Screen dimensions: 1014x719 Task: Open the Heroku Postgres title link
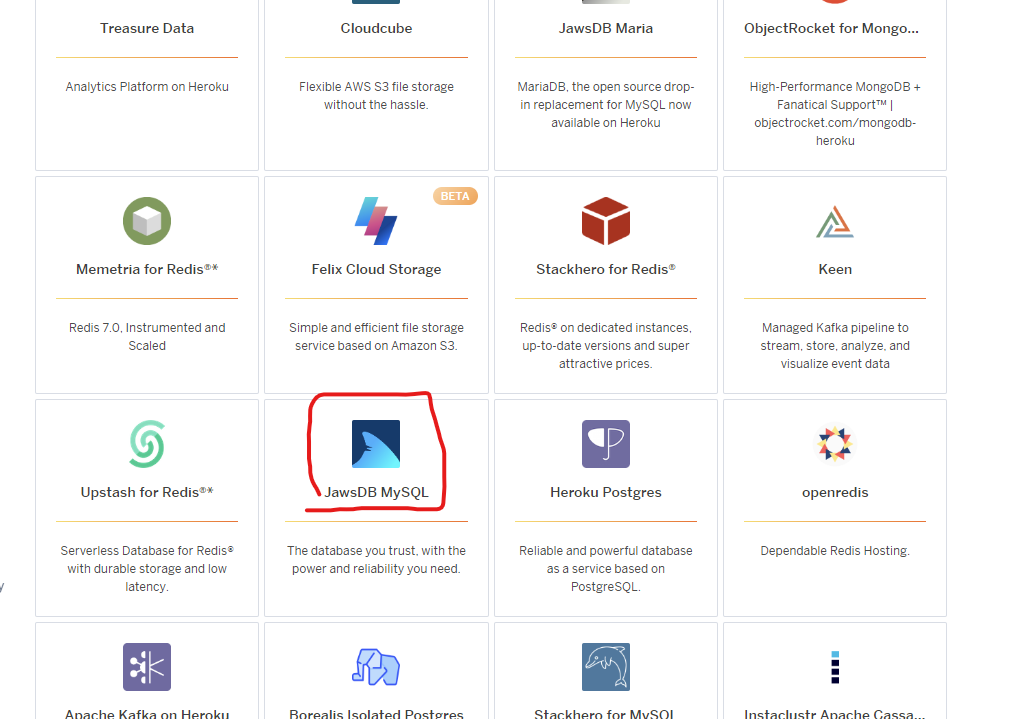606,493
